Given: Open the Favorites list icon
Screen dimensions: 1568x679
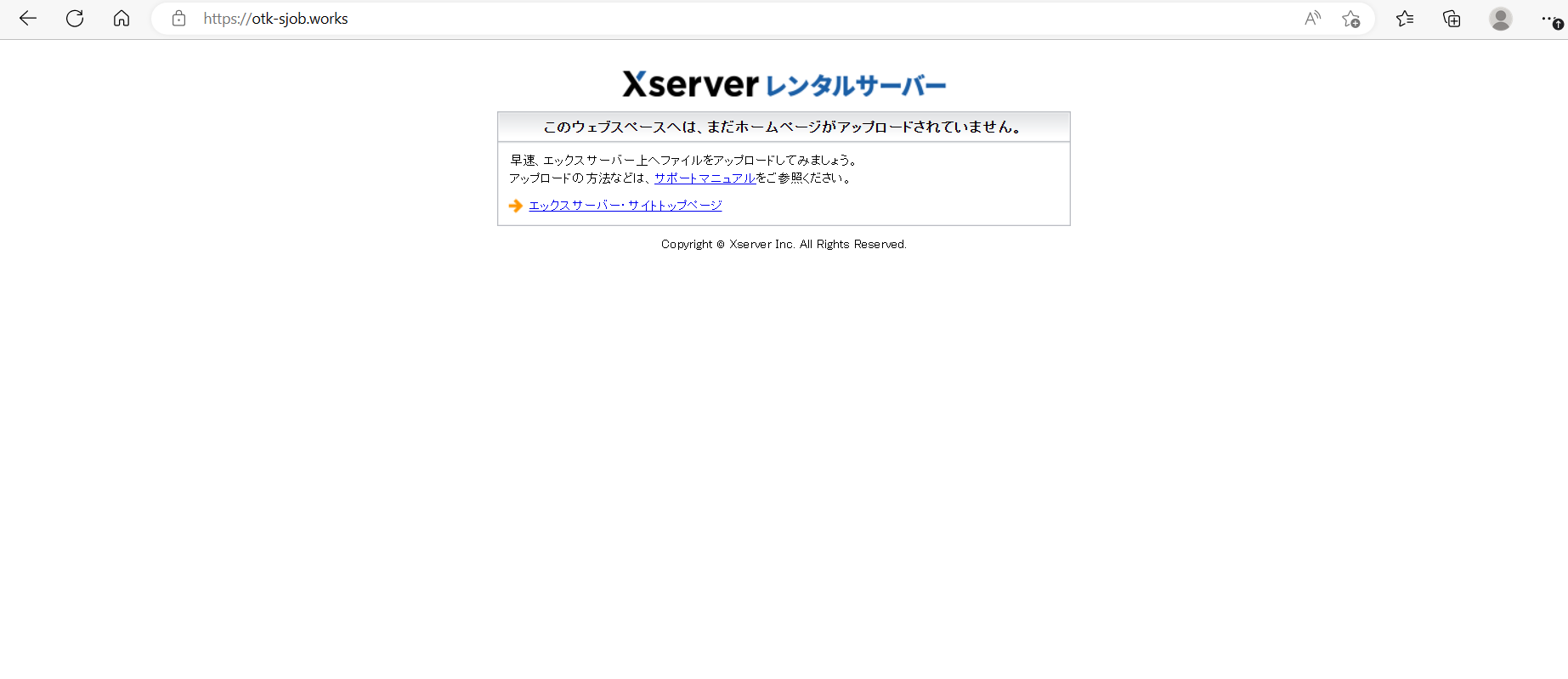Looking at the screenshot, I should pos(1405,19).
